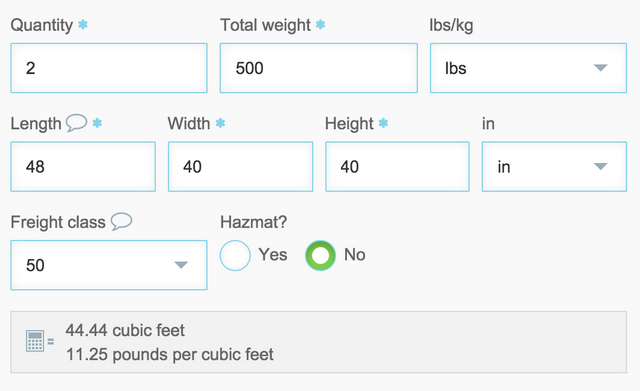Click the calculator icon in summary box

[x=35, y=341]
